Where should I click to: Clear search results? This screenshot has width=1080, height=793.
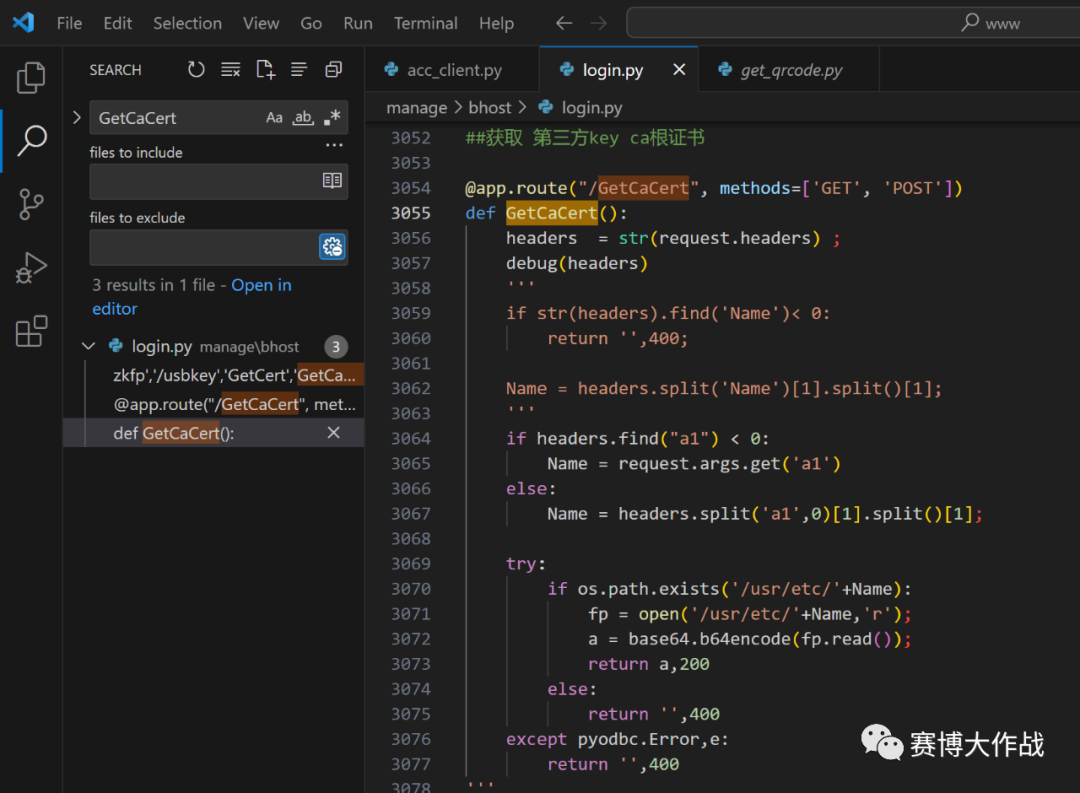tap(231, 70)
